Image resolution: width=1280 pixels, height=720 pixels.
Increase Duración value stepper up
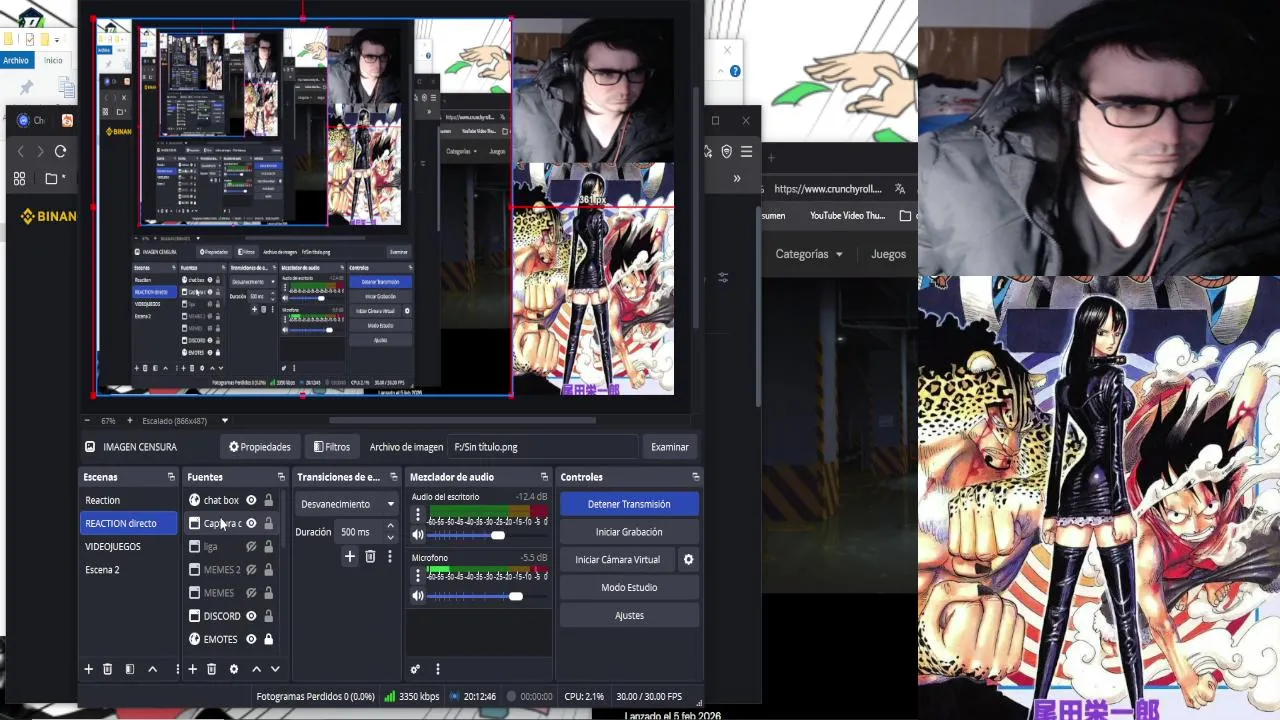pos(390,526)
